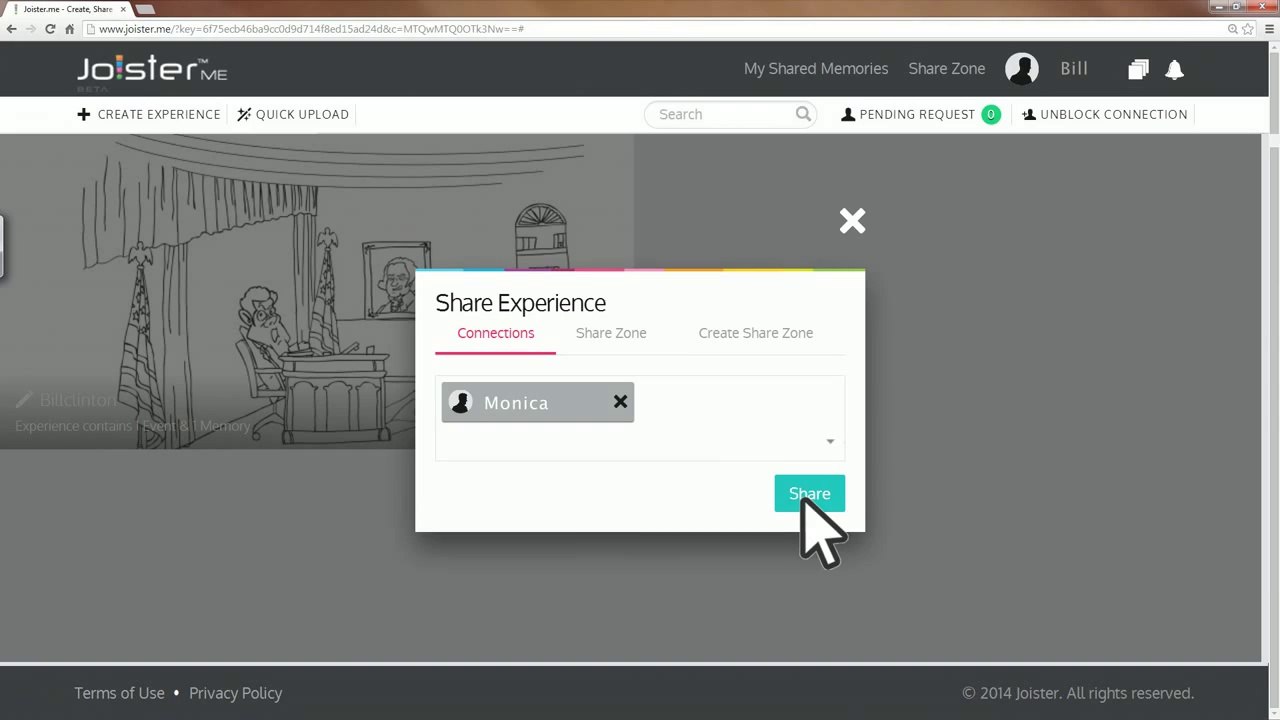Open Bill user menu

(x=1074, y=68)
